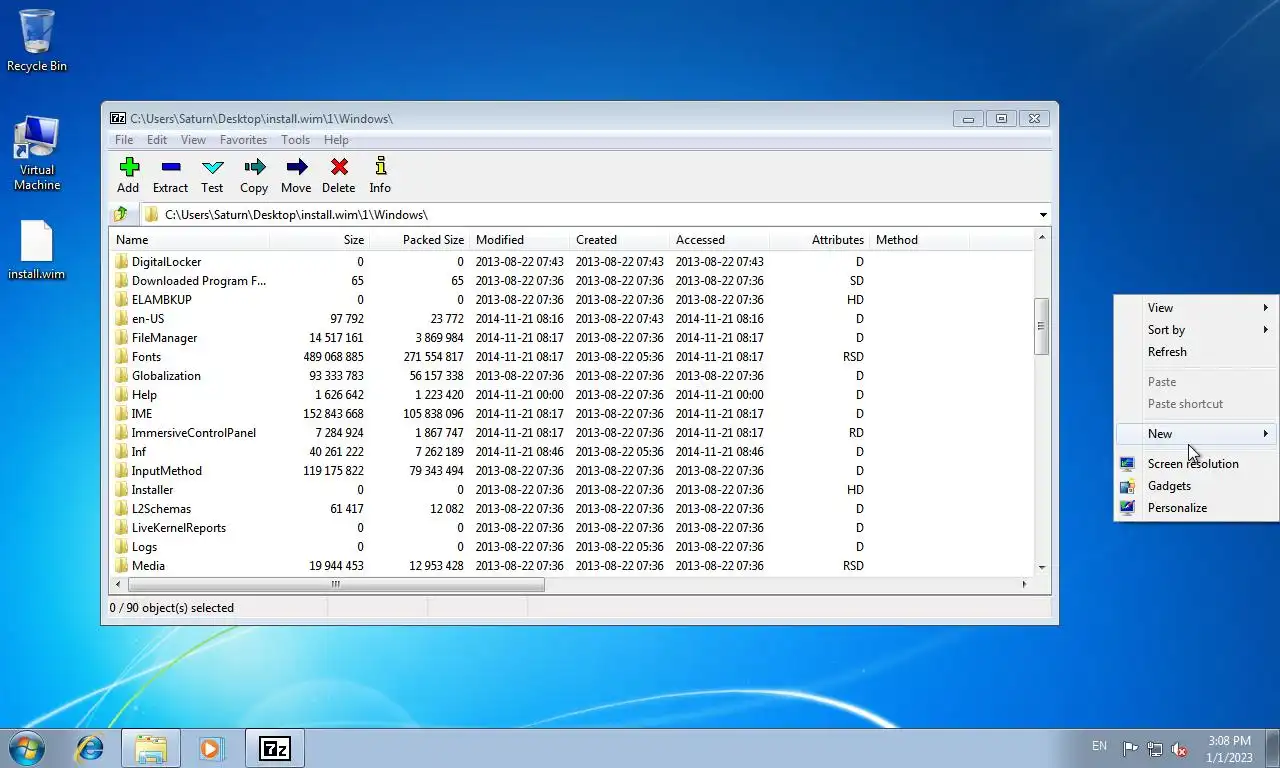The image size is (1280, 768).
Task: Open the Favorites menu
Action: (x=243, y=140)
